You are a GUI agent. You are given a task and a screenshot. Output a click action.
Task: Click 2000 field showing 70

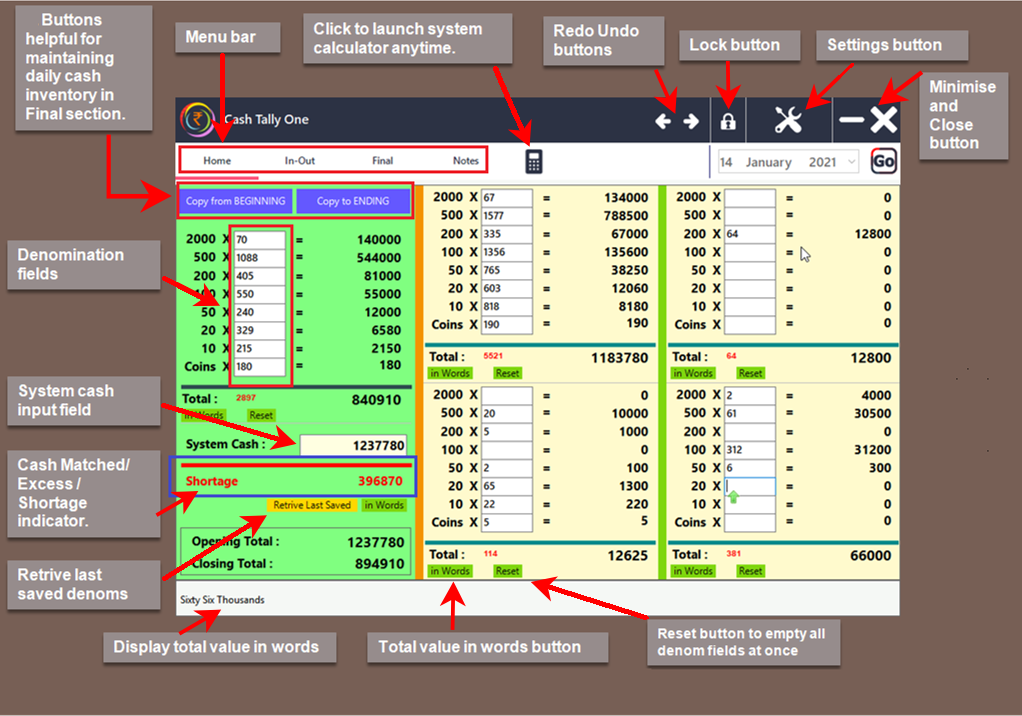259,239
